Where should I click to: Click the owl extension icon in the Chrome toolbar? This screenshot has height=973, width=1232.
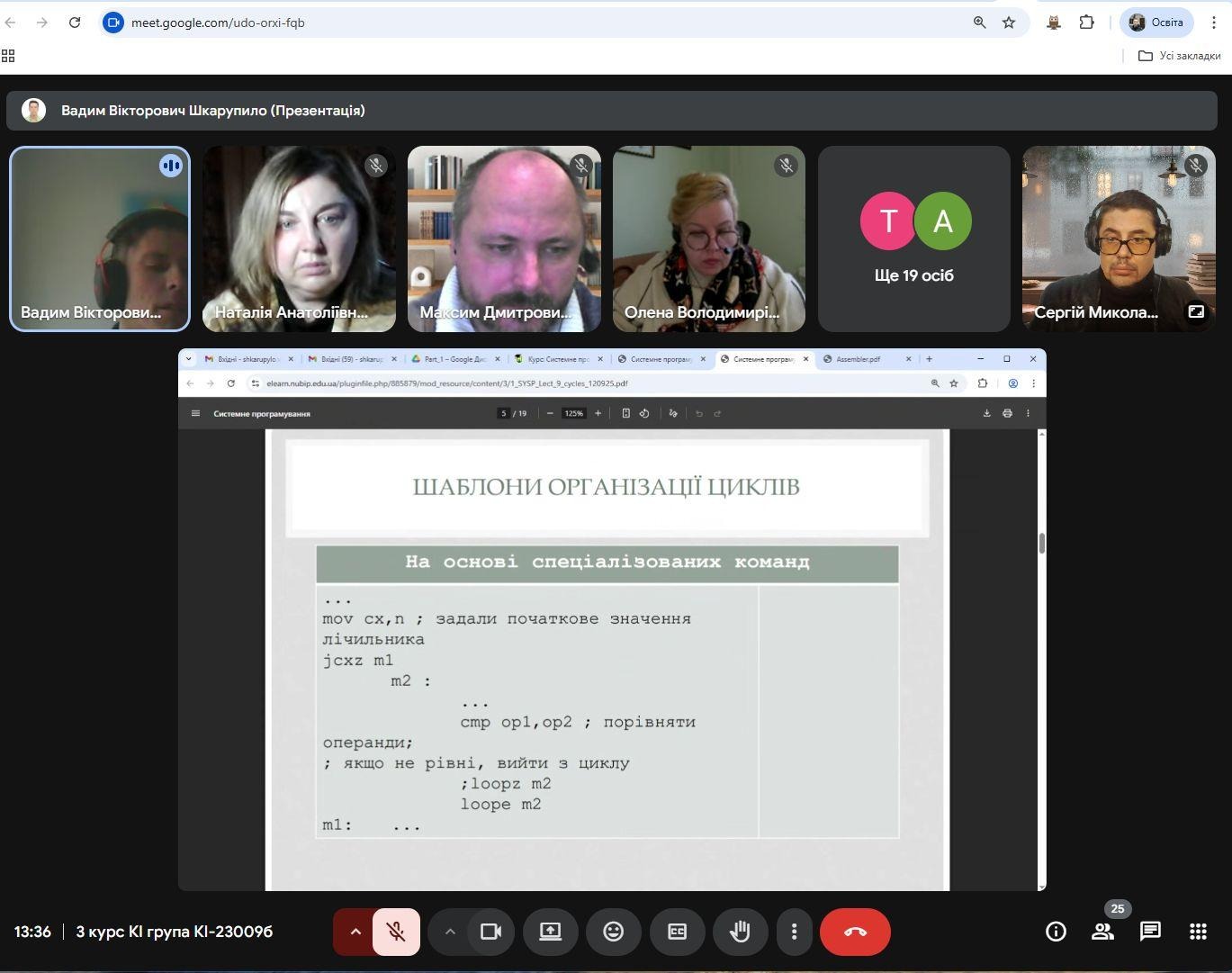(x=1054, y=23)
